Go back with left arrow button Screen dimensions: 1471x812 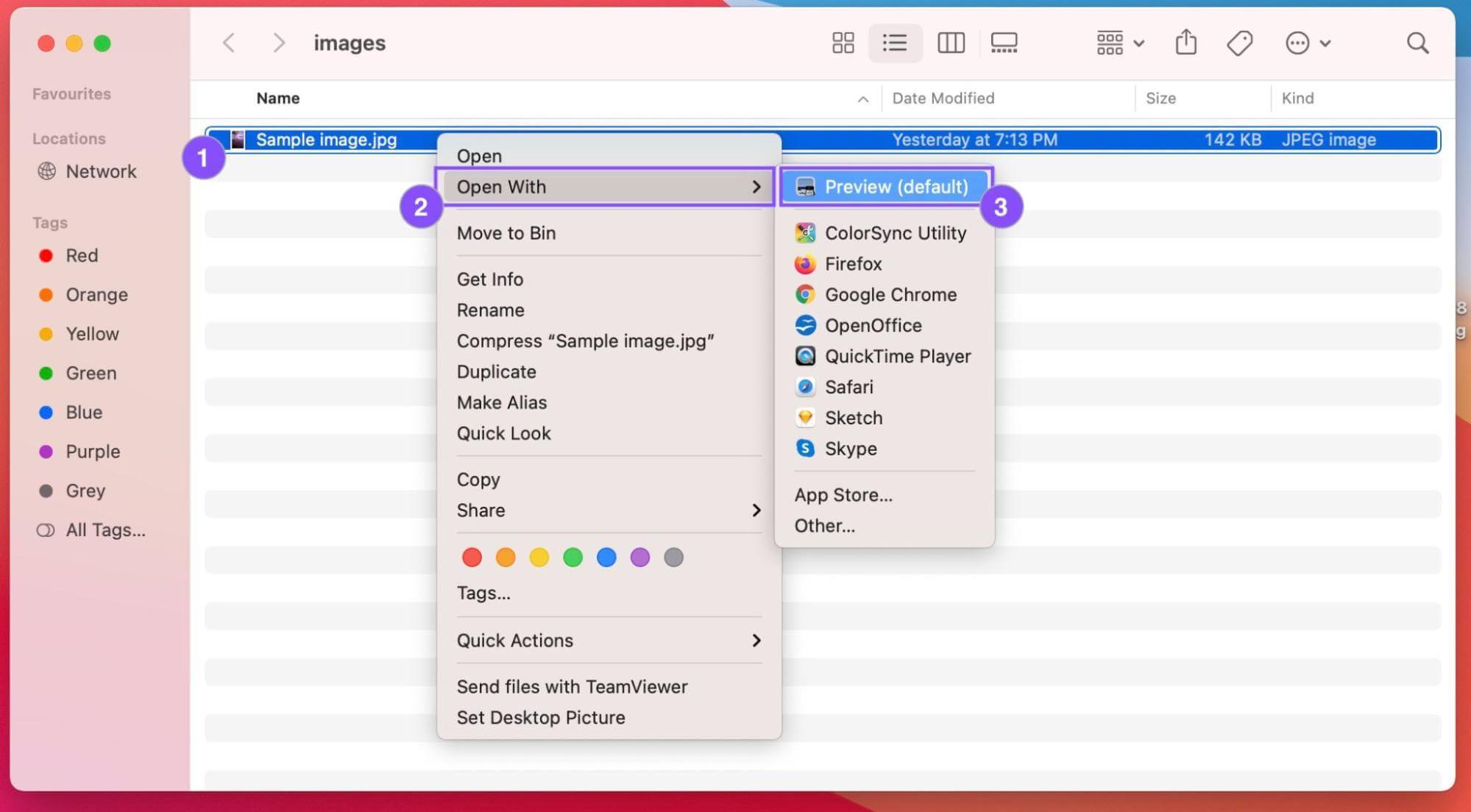(x=229, y=43)
